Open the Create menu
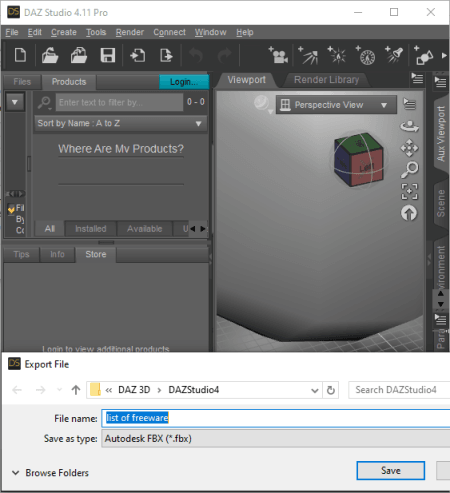The image size is (450, 493). [64, 32]
